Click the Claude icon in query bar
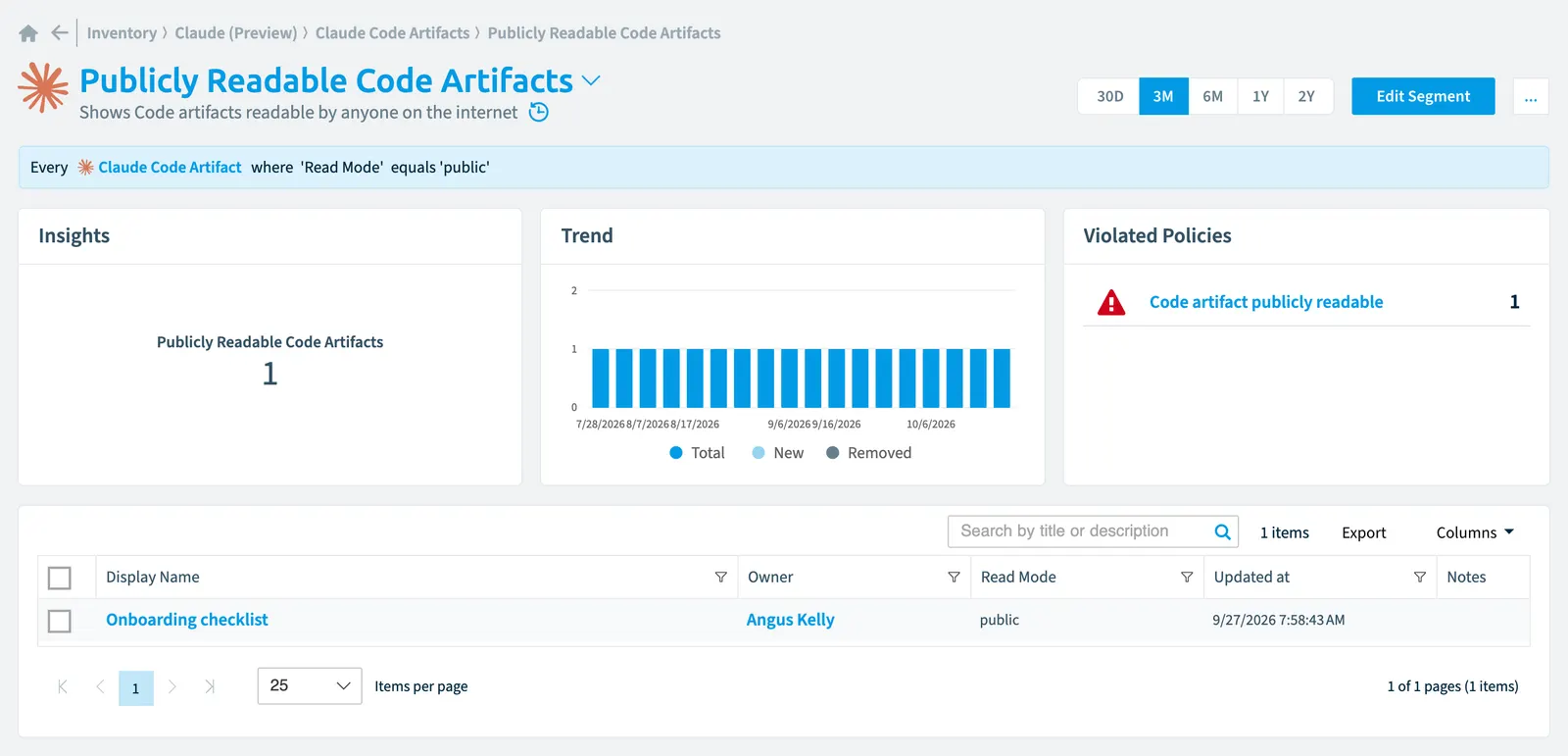This screenshot has height=756, width=1568. (85, 168)
